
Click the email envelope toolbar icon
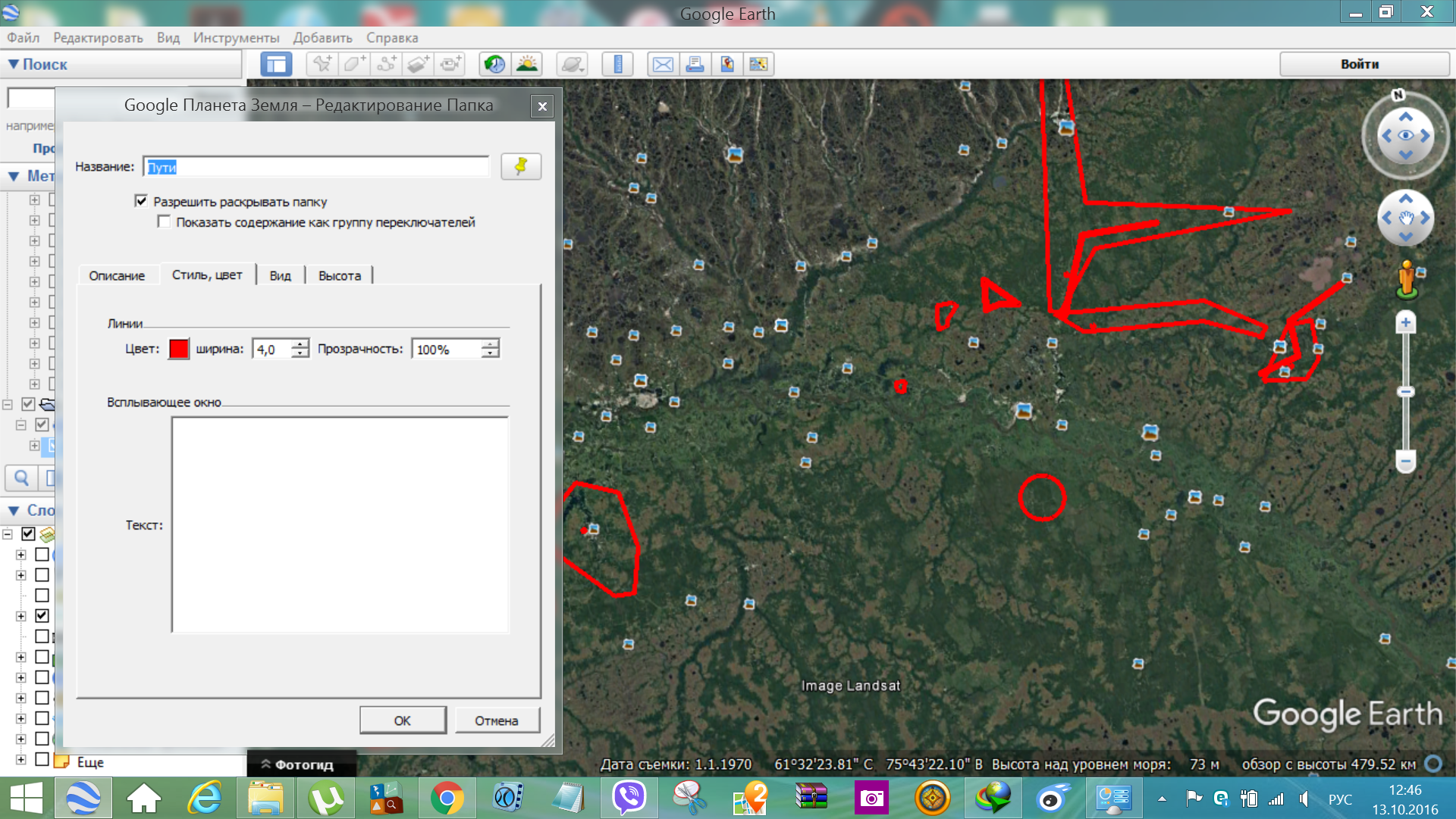coord(662,64)
